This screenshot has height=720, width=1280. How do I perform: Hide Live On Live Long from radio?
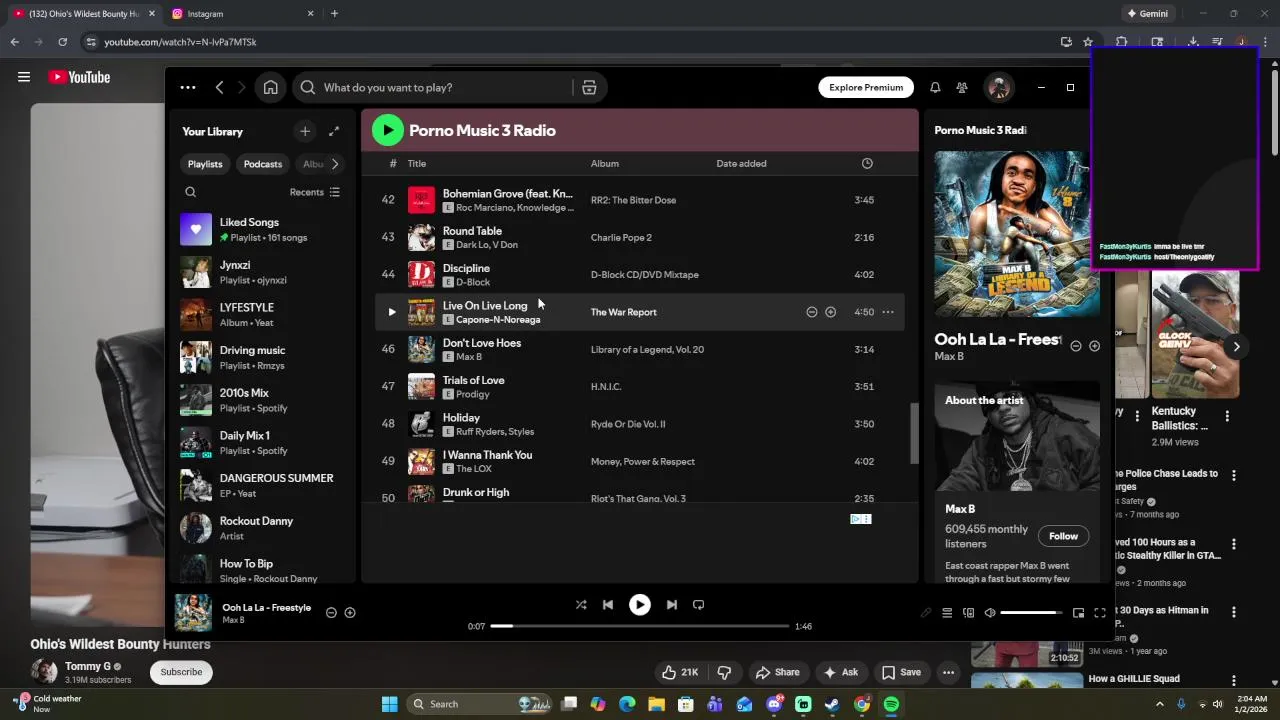click(812, 312)
